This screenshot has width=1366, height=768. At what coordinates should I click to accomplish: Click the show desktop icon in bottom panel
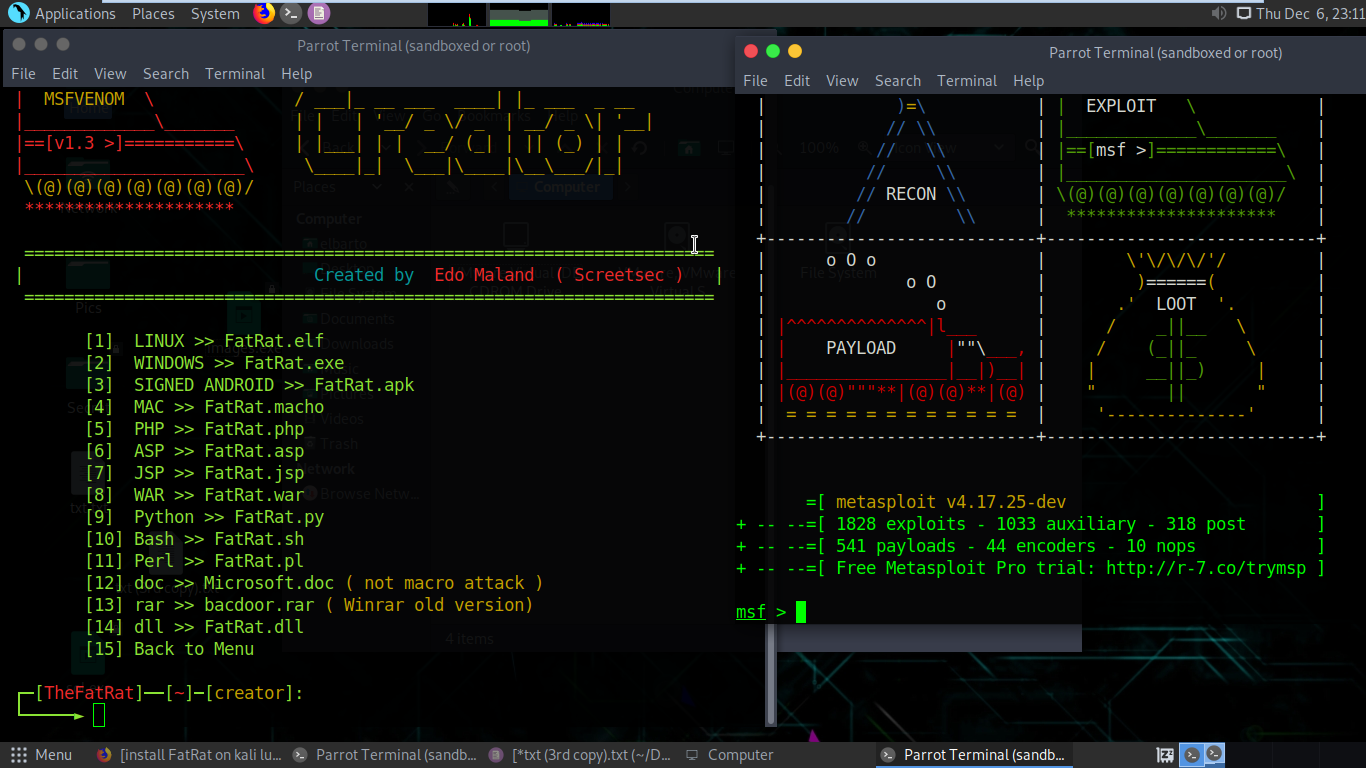point(1165,755)
